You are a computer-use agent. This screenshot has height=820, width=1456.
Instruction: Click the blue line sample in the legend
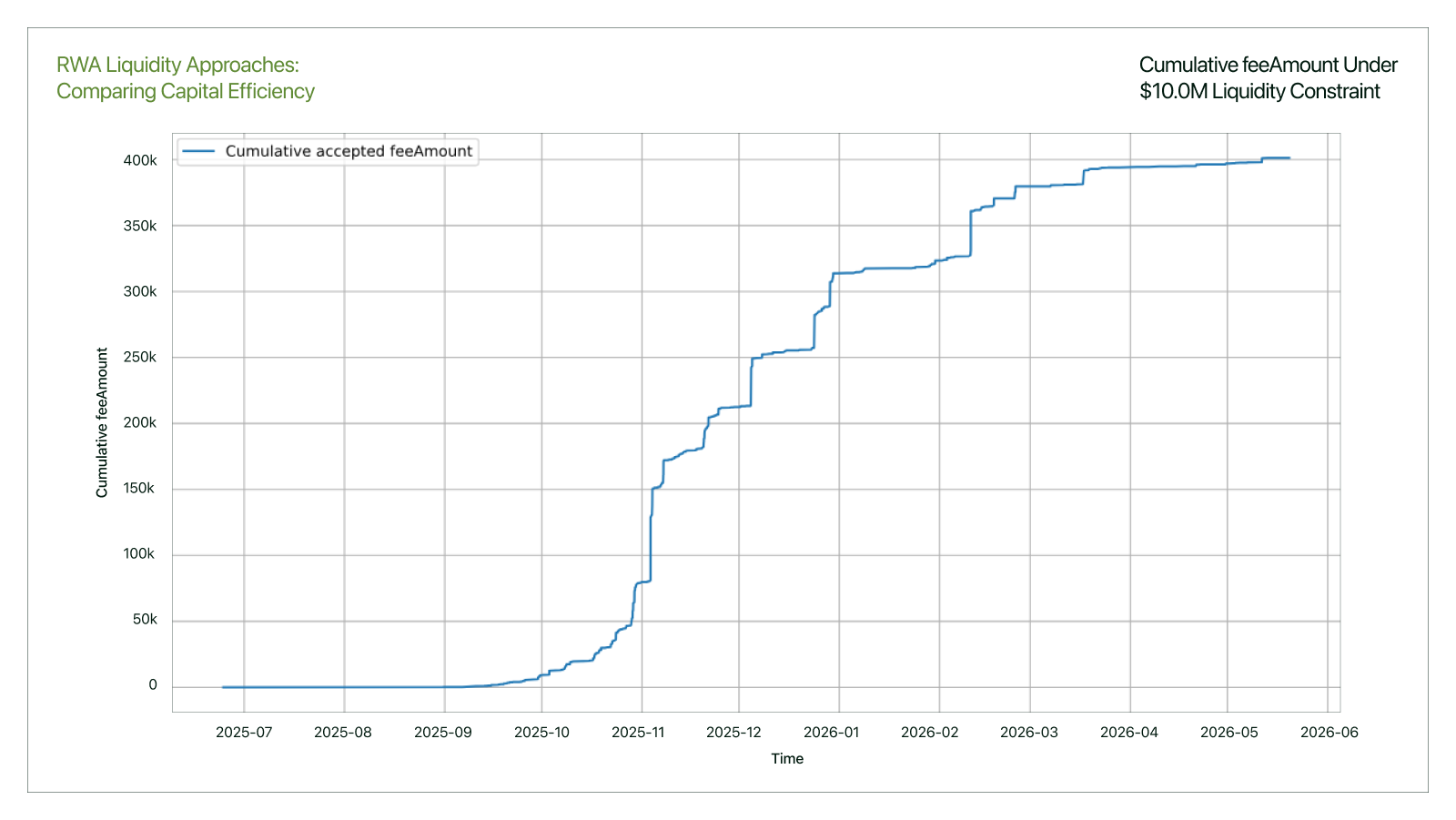[x=198, y=151]
